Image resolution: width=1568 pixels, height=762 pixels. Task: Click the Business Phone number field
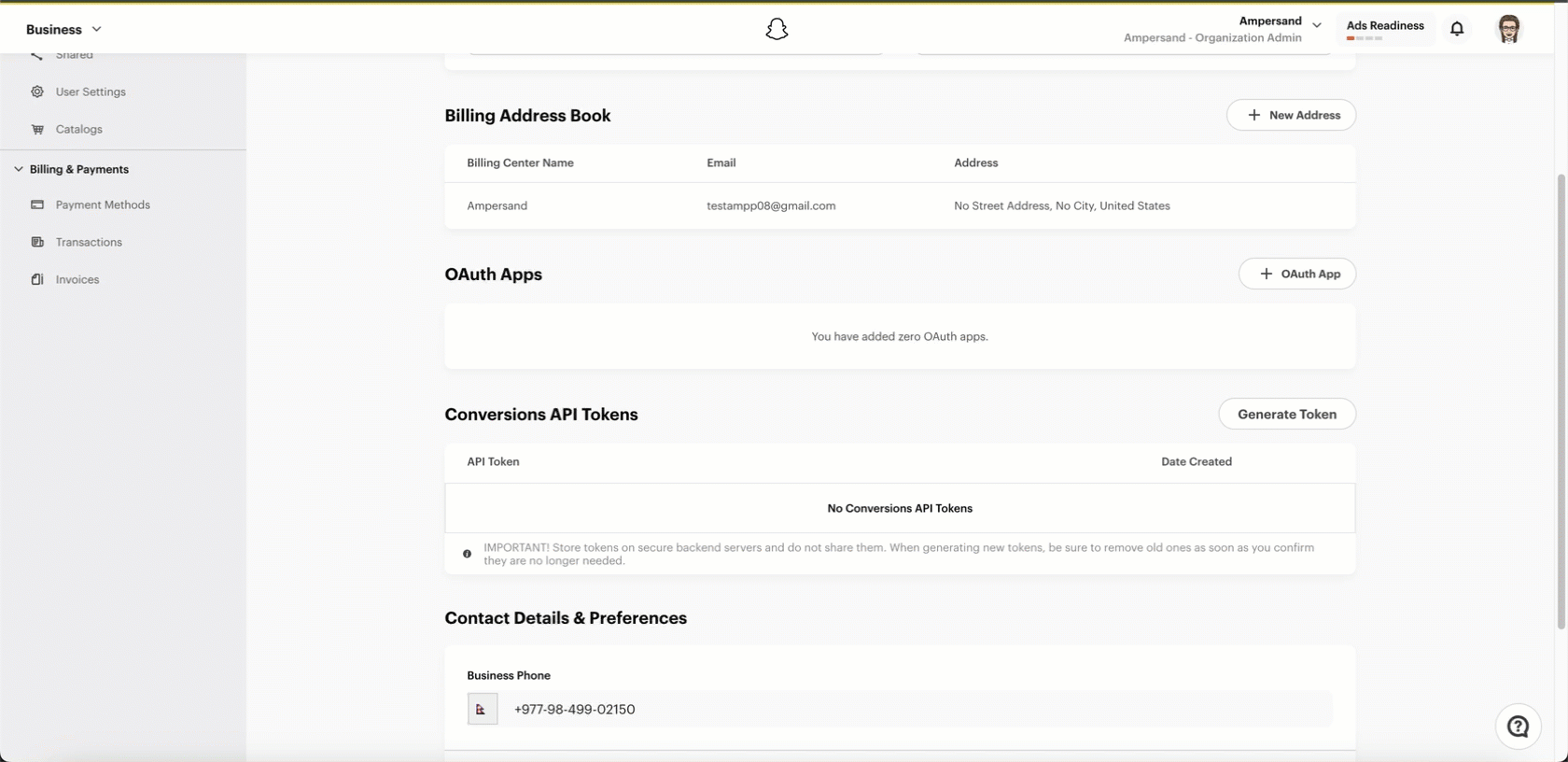(915, 709)
